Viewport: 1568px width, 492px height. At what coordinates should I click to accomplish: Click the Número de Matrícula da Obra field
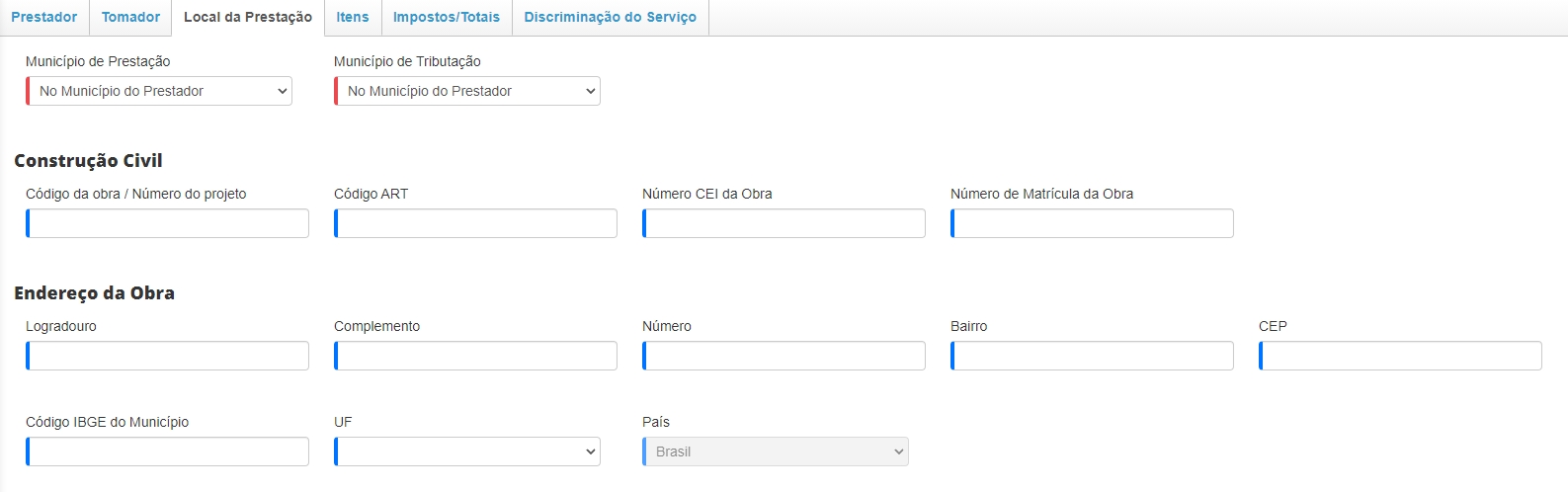[x=1093, y=223]
